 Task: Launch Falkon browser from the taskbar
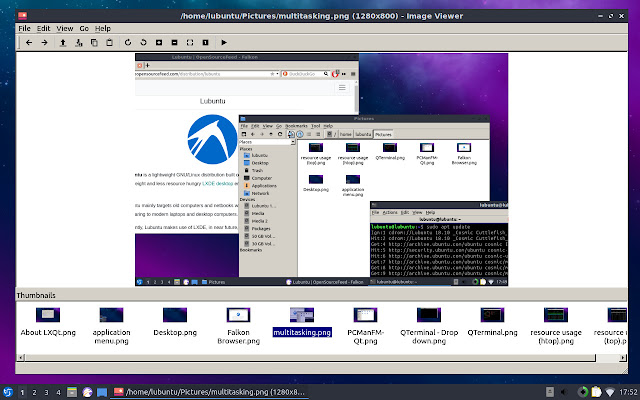[x=87, y=392]
